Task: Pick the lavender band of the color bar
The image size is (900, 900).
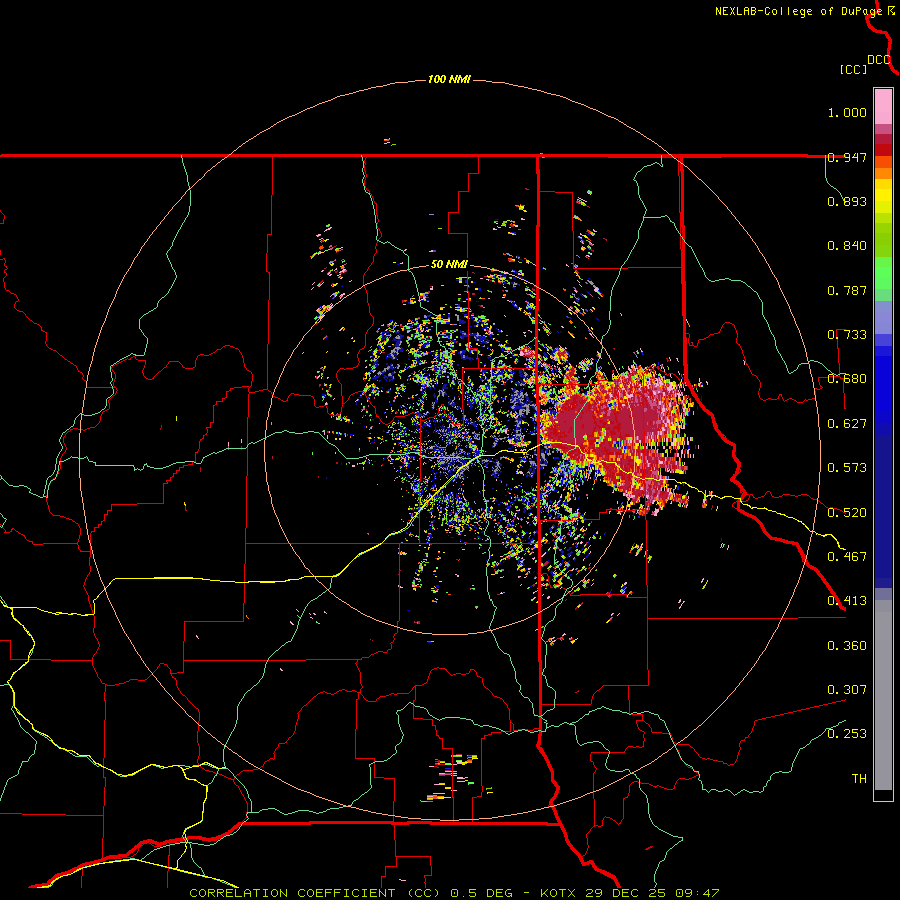Action: click(883, 317)
